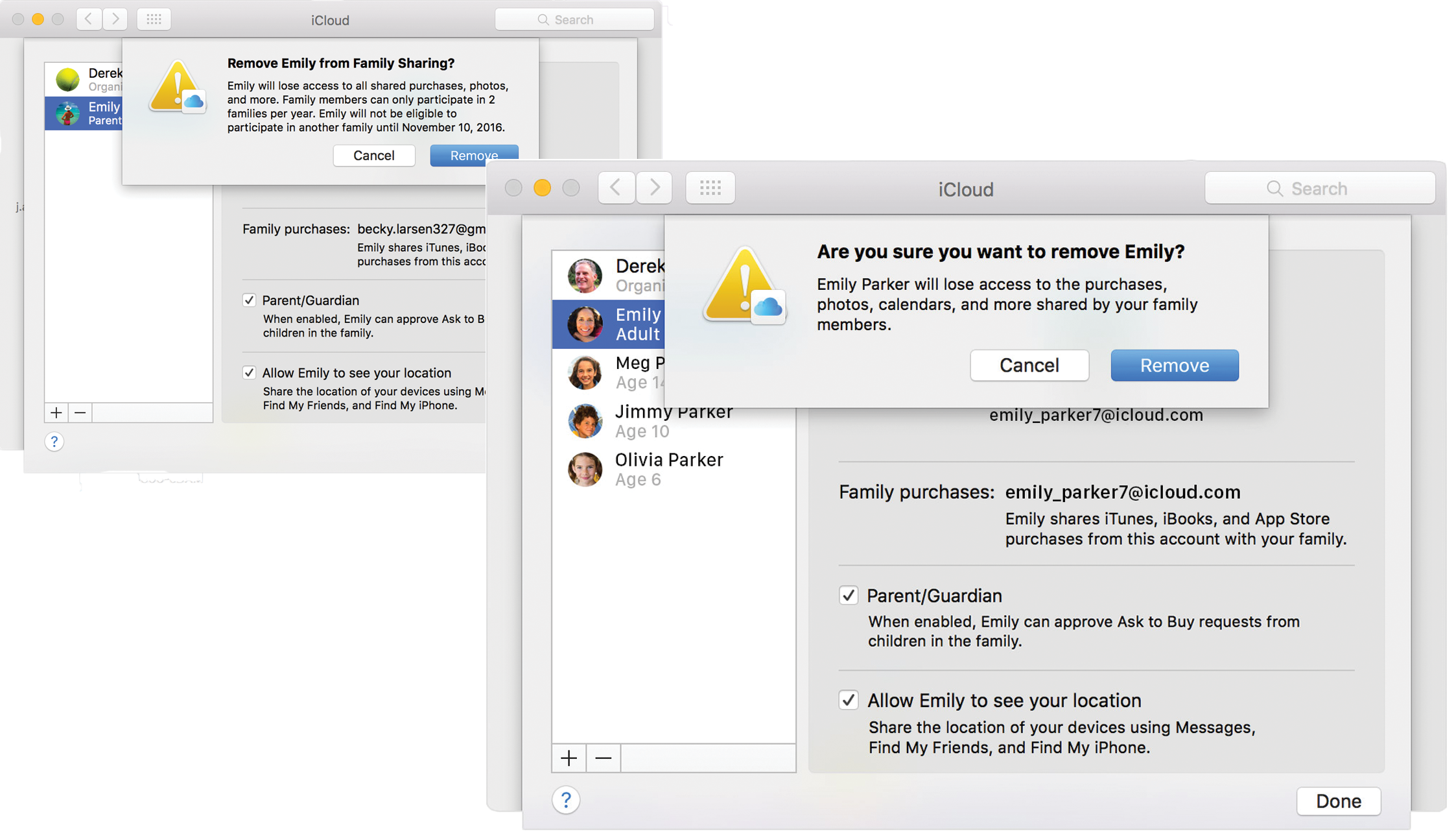Click Derek's avatar photo in front window
This screenshot has width=1456, height=838.
(x=585, y=275)
